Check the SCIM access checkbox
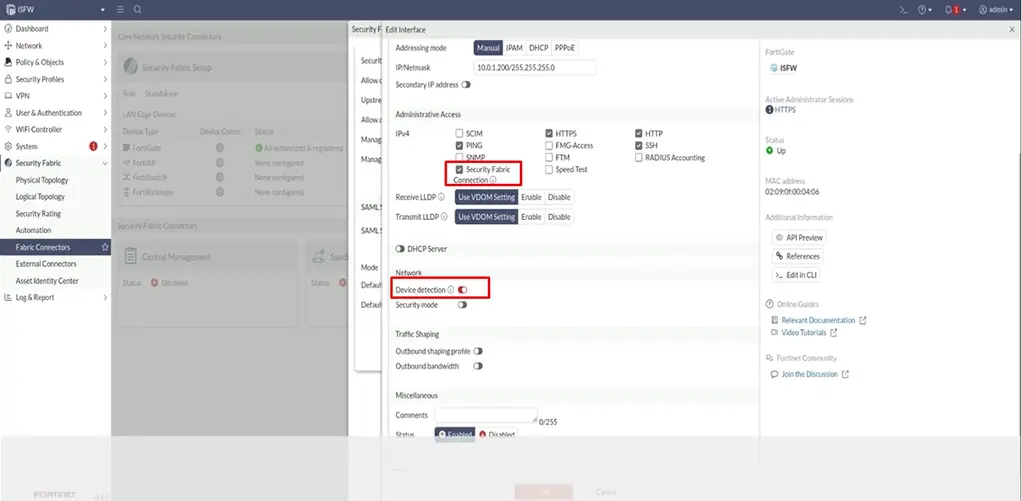 click(460, 134)
